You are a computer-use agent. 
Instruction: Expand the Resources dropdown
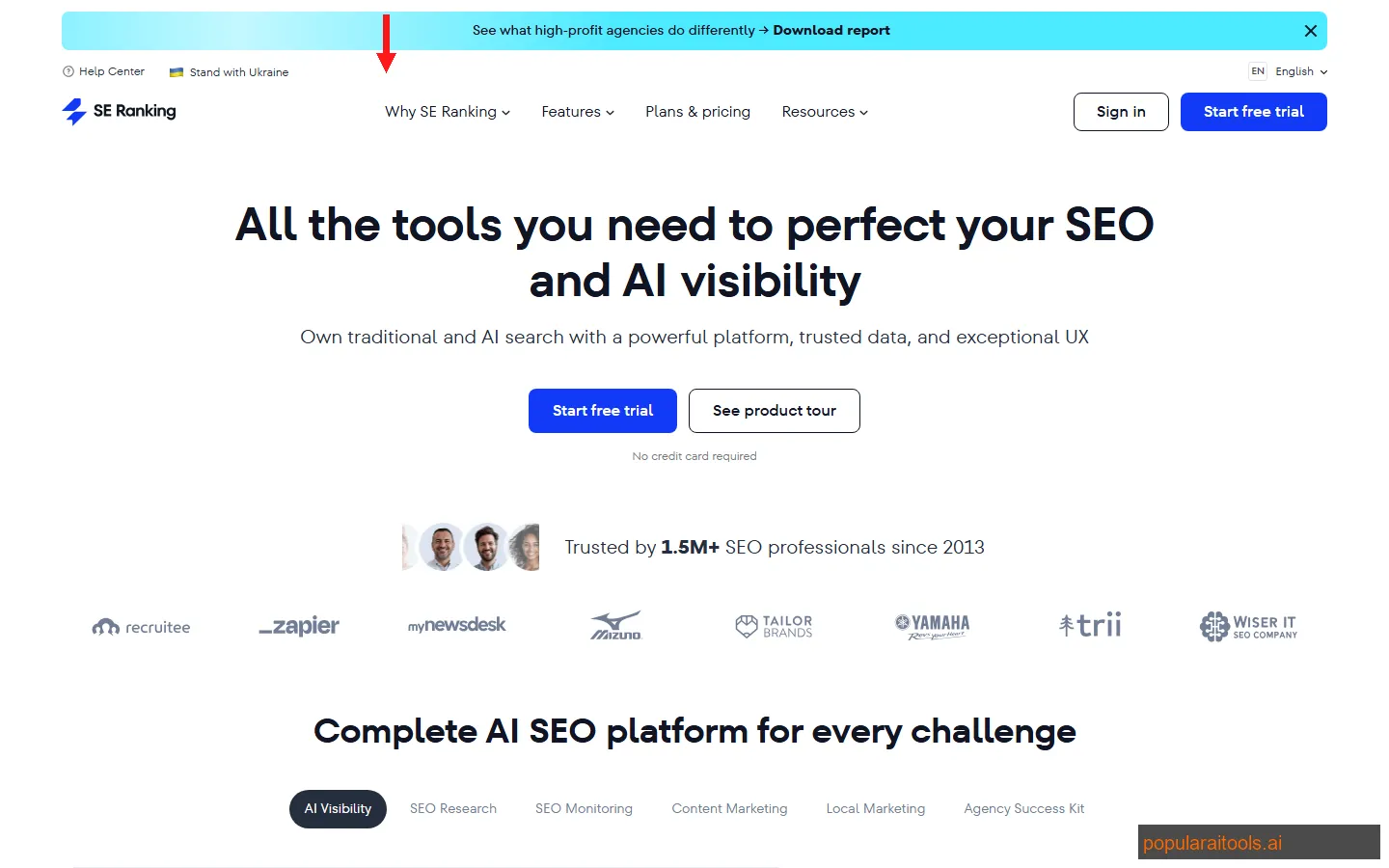(824, 112)
